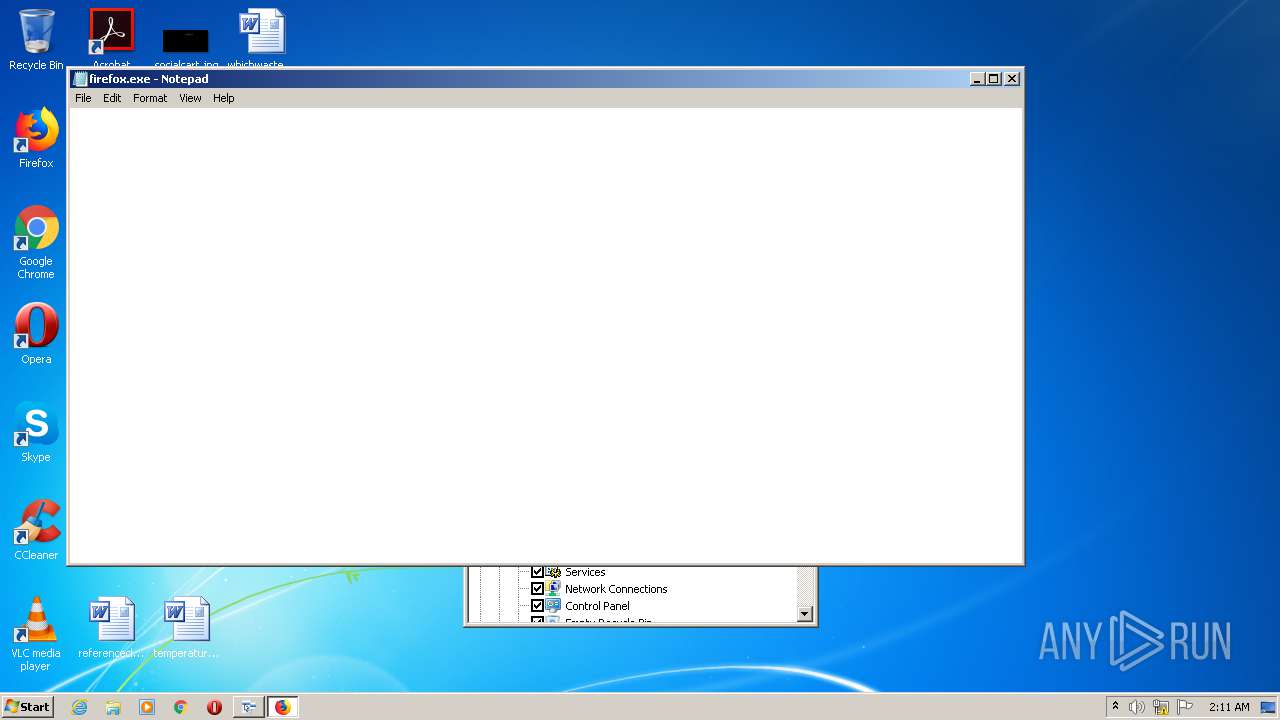Image resolution: width=1280 pixels, height=720 pixels.
Task: Select the Acrobat Reader desktop shortcut
Action: (x=111, y=38)
